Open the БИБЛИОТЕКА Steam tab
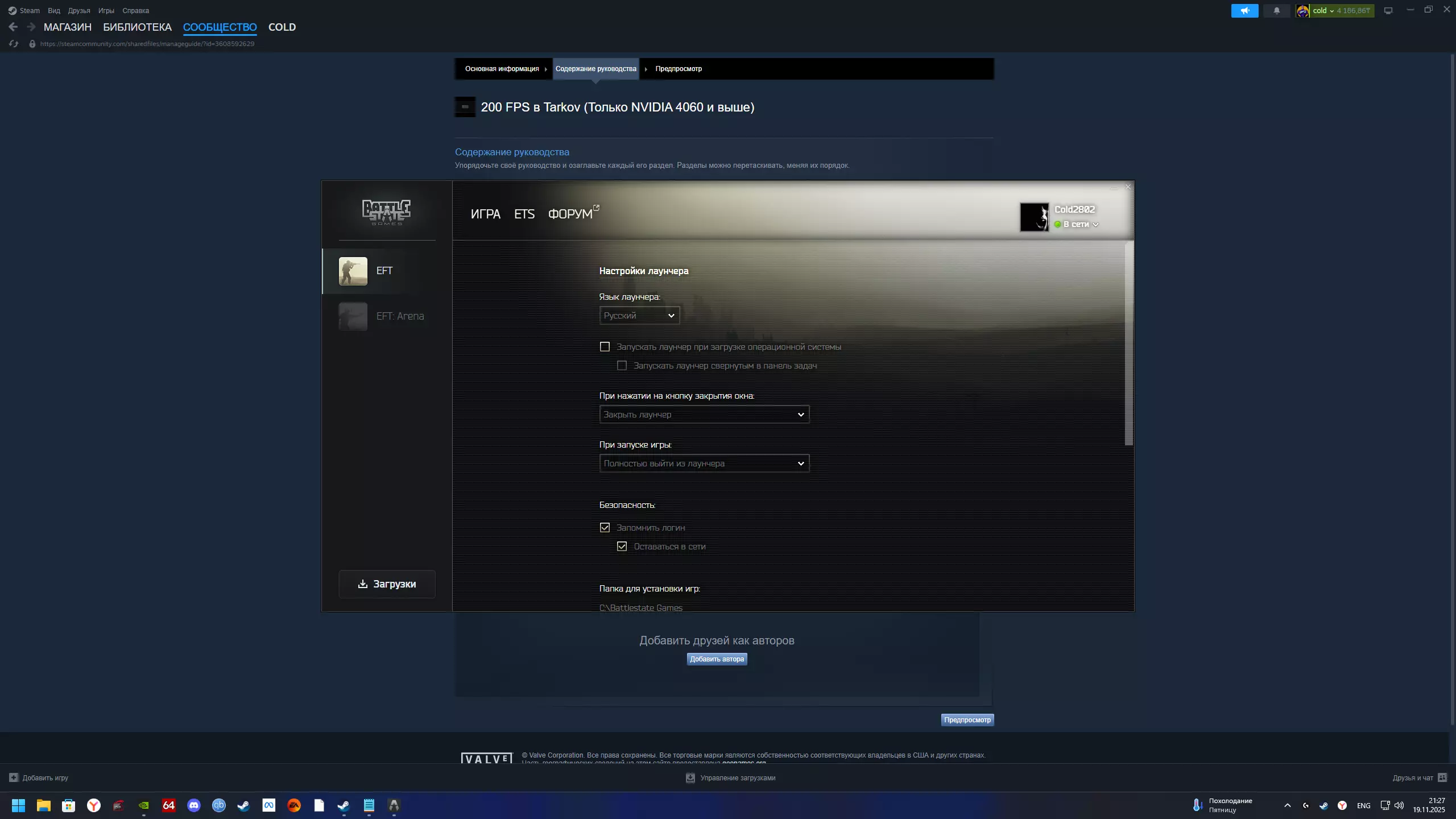Viewport: 1456px width, 819px height. coord(137,27)
